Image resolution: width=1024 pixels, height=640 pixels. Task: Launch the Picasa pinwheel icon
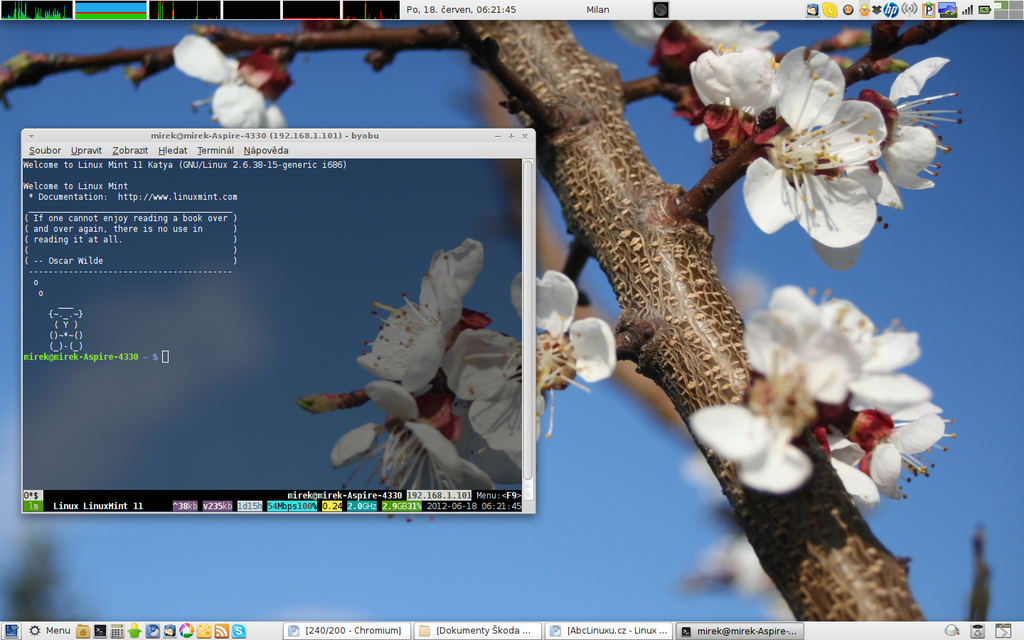(187, 631)
